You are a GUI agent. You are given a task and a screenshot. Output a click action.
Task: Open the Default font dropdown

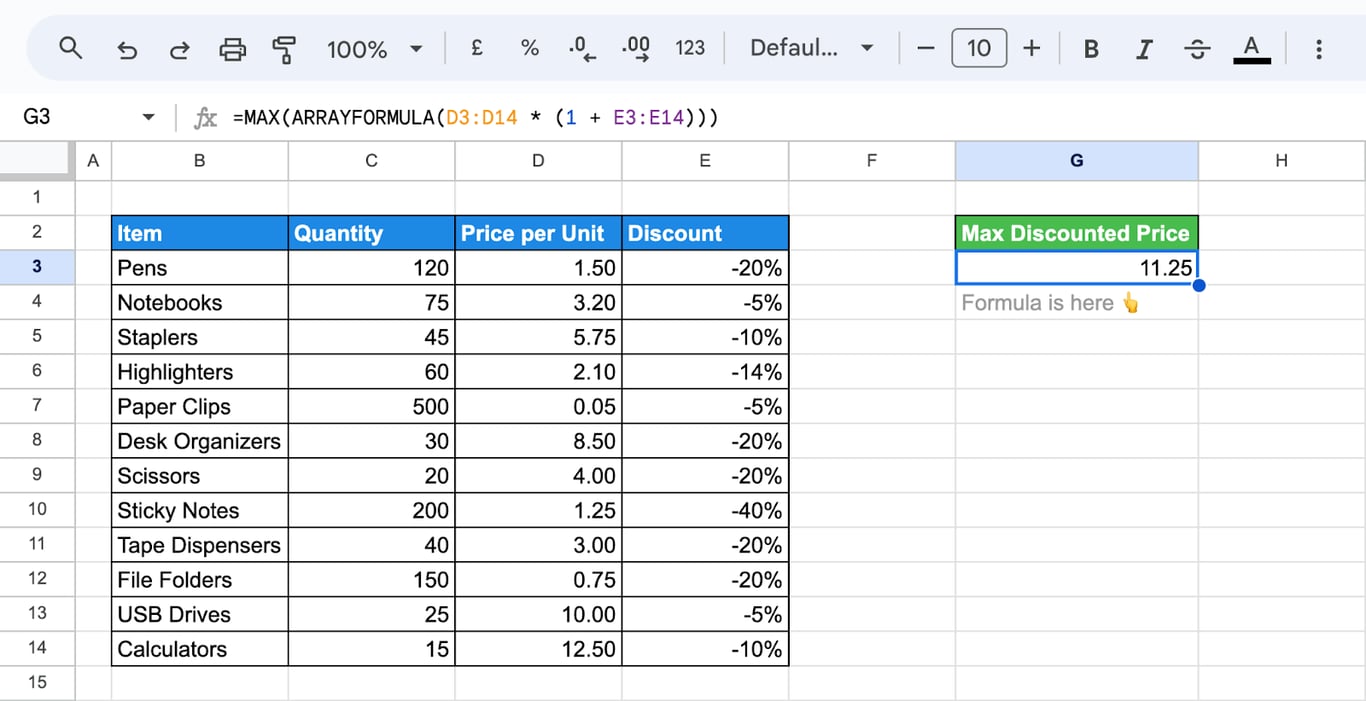[x=812, y=47]
